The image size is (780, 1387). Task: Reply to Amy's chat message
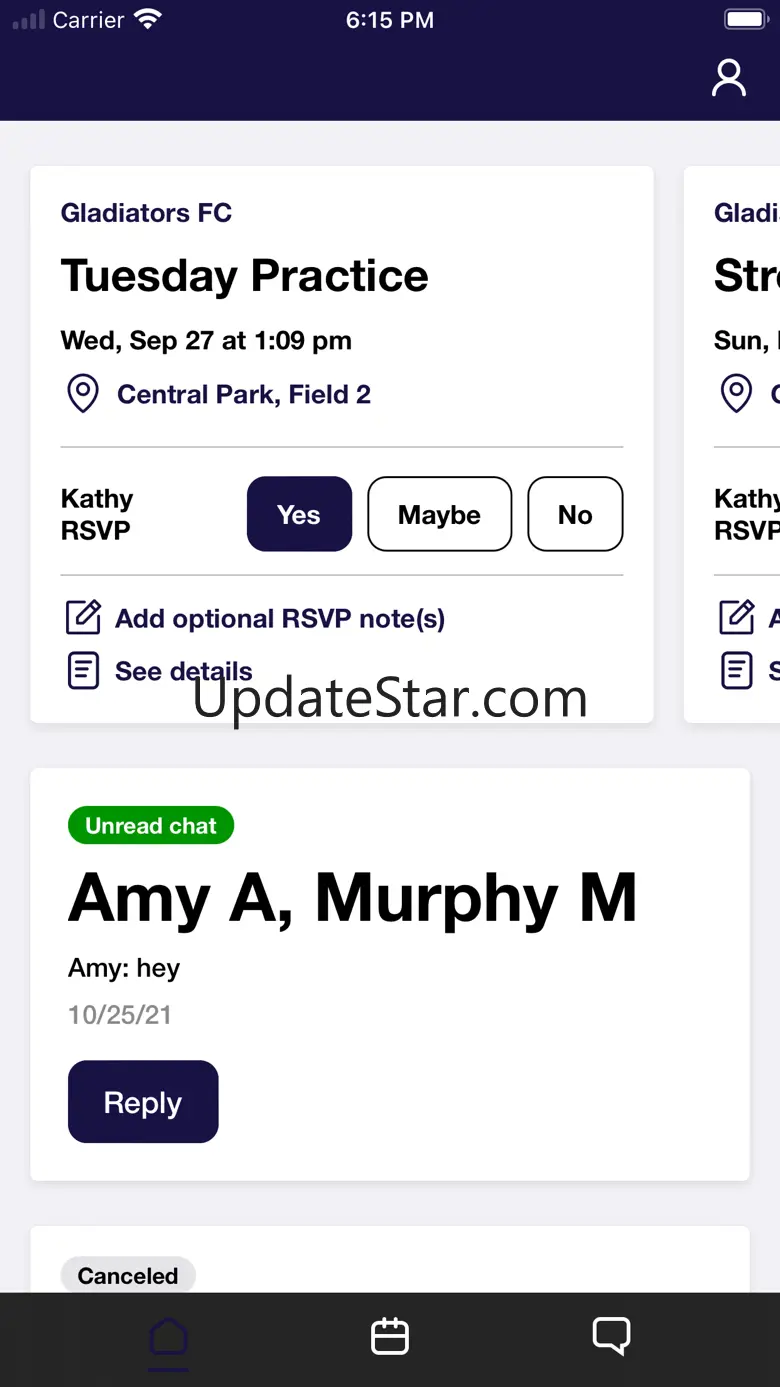pyautogui.click(x=143, y=1102)
